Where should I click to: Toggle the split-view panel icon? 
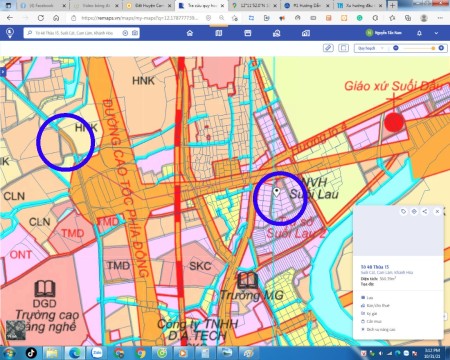[343, 48]
